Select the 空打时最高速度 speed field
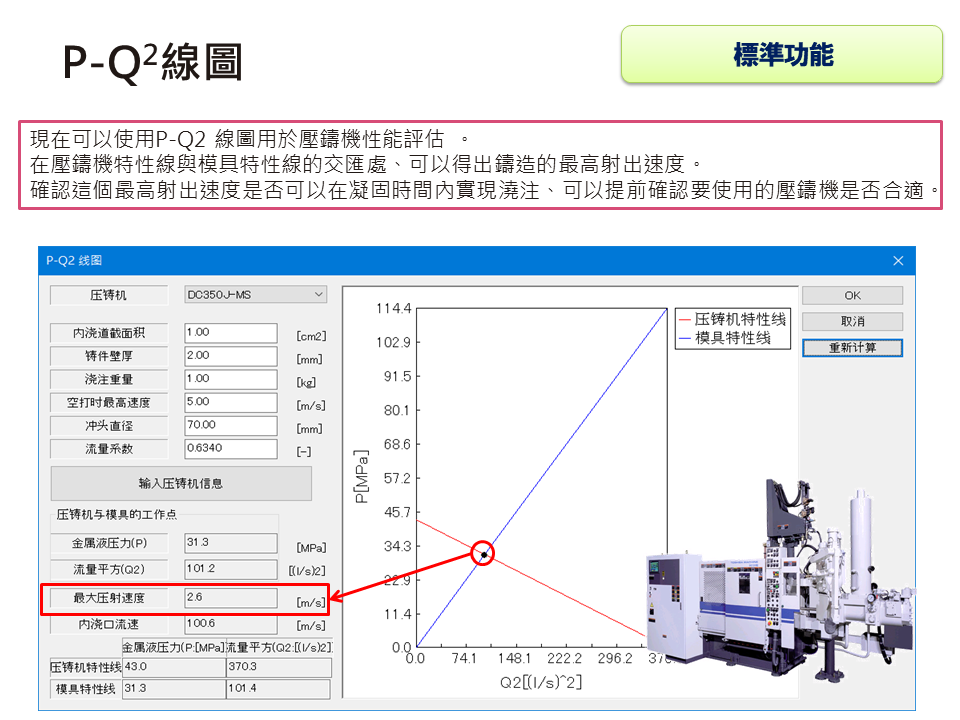Image resolution: width=960 pixels, height=720 pixels. pyautogui.click(x=230, y=402)
